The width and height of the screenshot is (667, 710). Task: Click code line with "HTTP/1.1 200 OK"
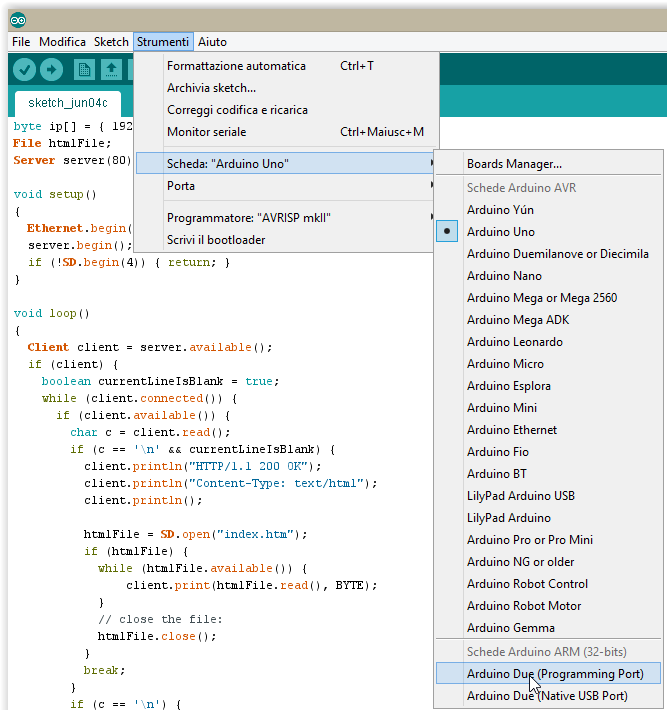click(202, 466)
